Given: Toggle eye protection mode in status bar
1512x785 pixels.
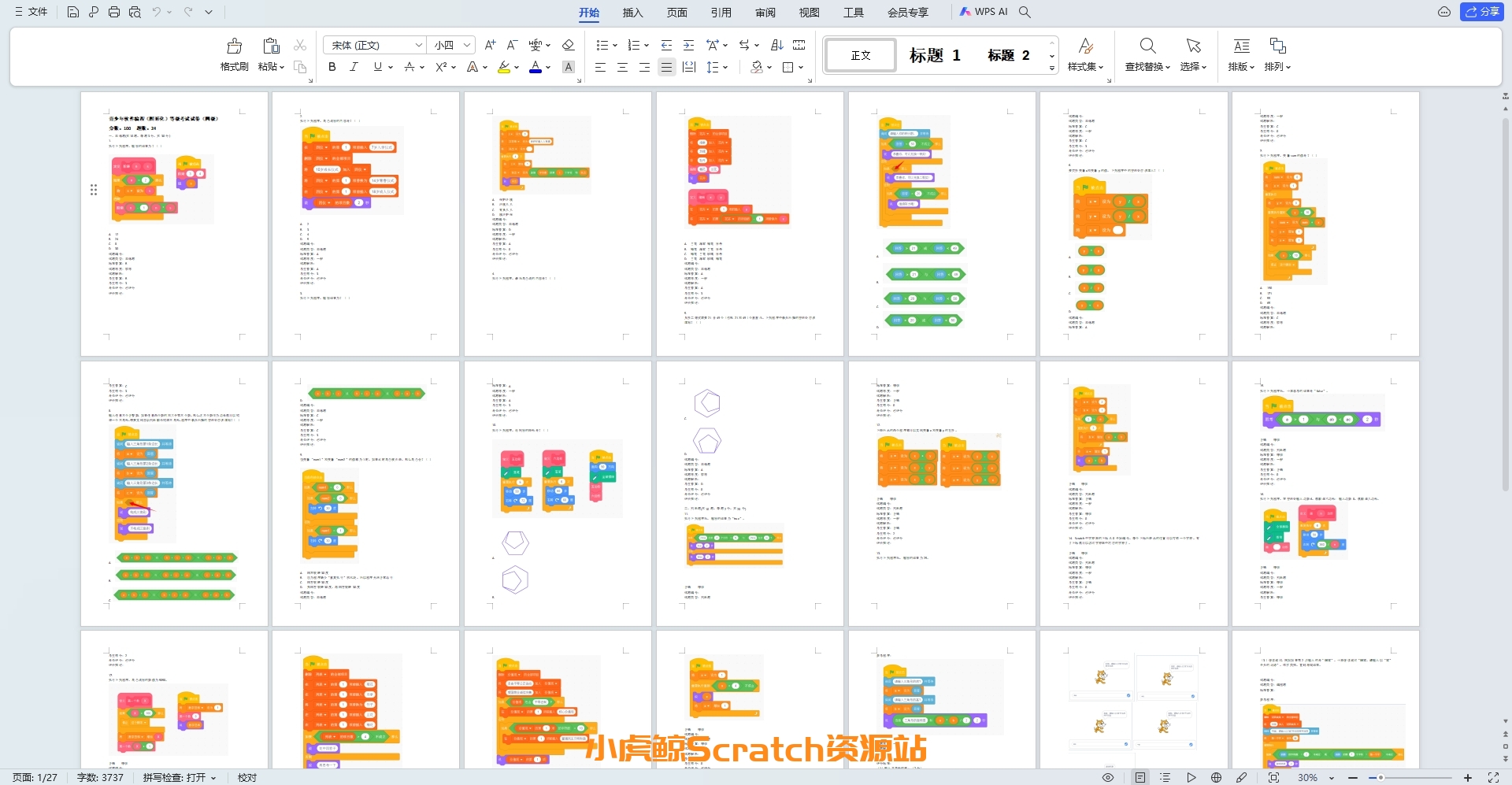Looking at the screenshot, I should pos(1107,777).
